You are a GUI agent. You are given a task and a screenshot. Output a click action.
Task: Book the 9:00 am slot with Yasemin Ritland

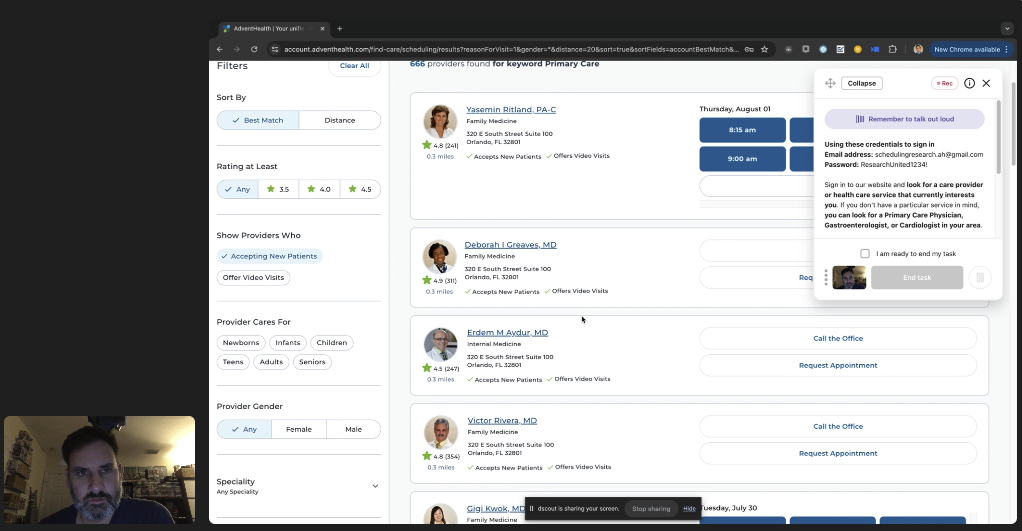[x=742, y=159]
